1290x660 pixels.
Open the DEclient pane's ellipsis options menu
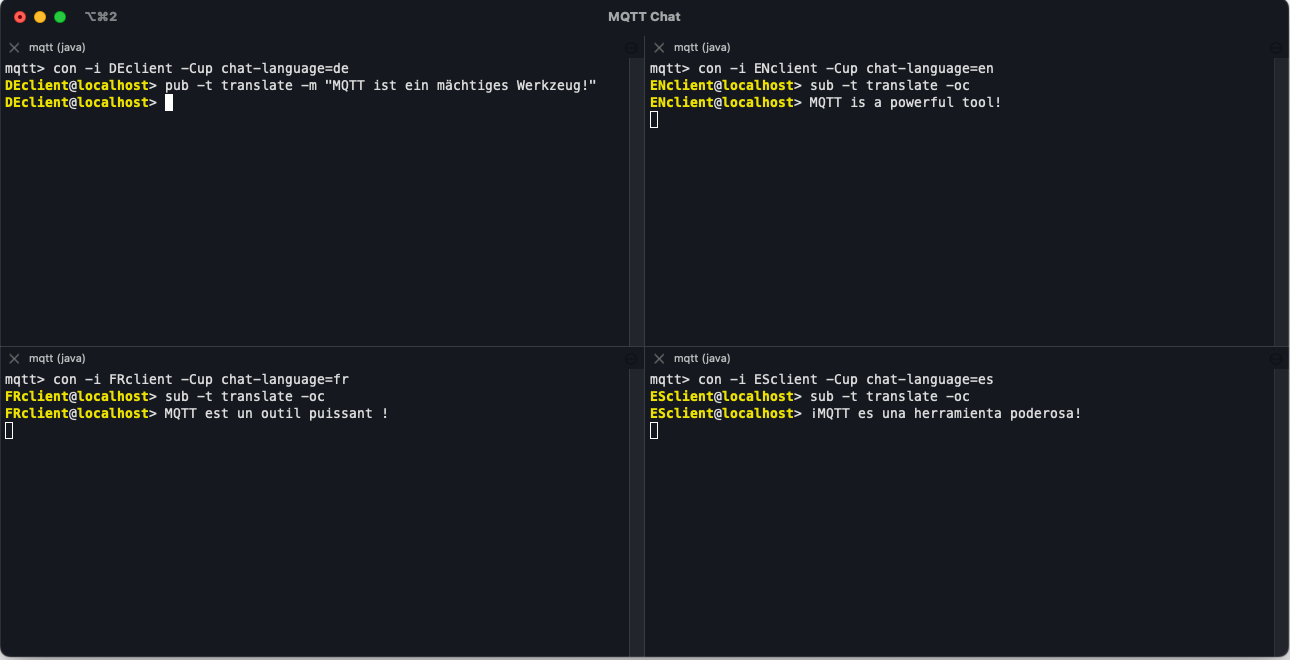[x=631, y=47]
